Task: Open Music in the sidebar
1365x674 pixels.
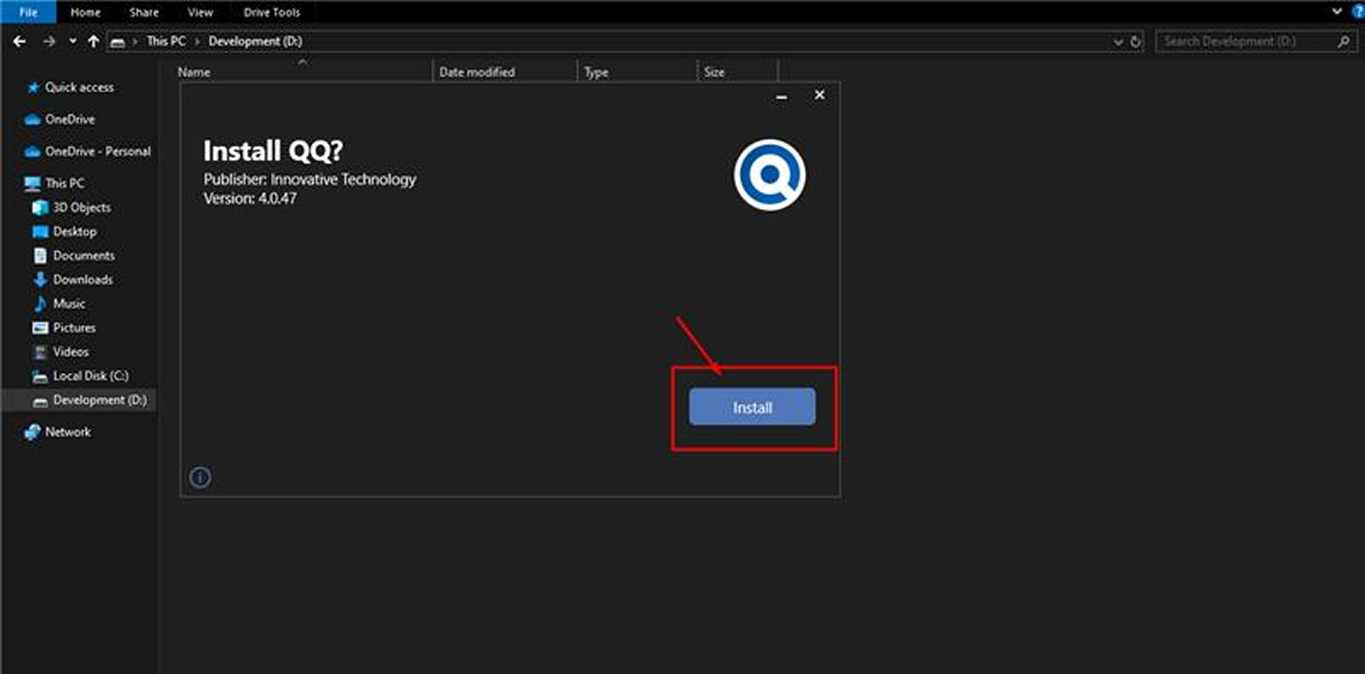Action: (x=69, y=303)
